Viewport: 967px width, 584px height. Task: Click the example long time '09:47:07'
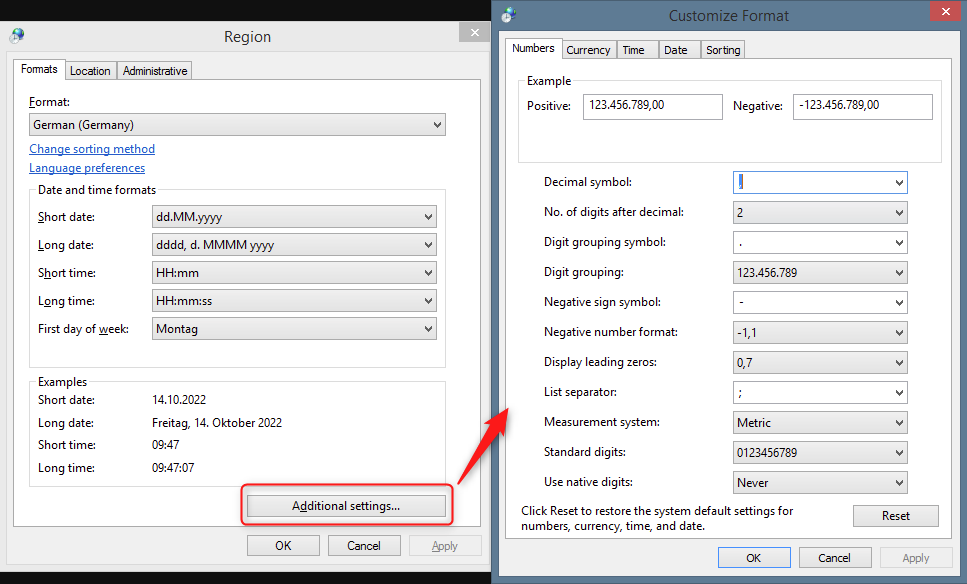[x=173, y=467]
